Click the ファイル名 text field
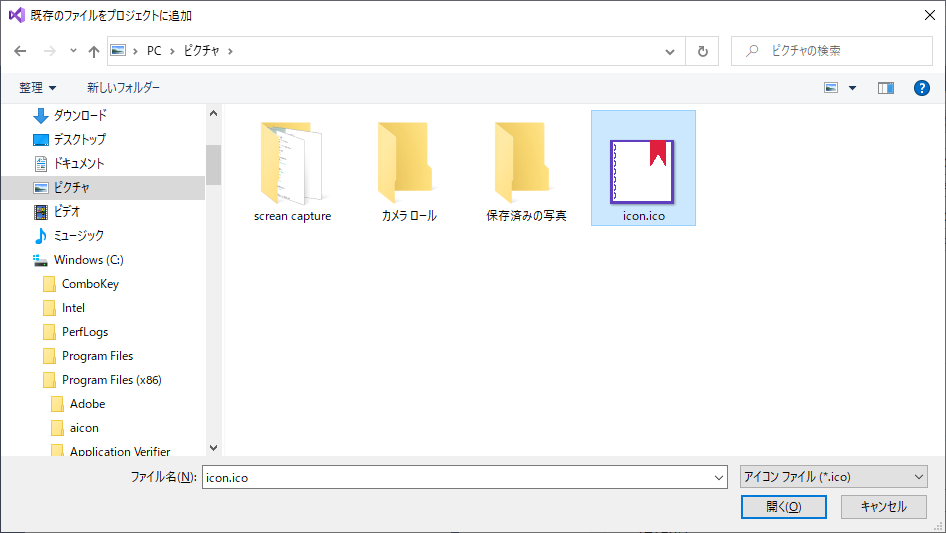This screenshot has height=533, width=946. click(457, 477)
